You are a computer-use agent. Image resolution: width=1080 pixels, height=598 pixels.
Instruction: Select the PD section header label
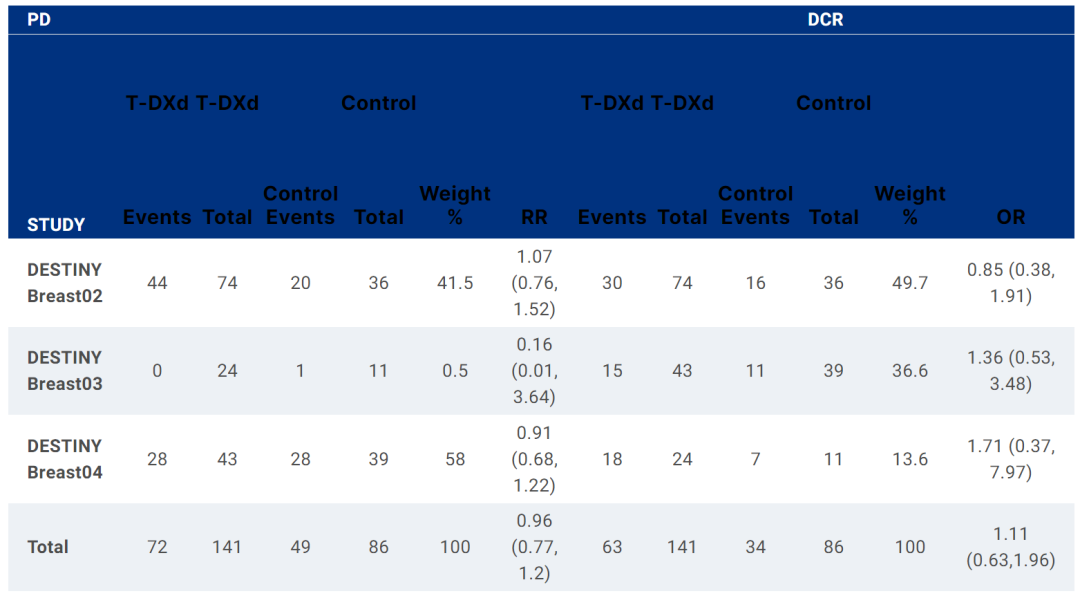(39, 20)
